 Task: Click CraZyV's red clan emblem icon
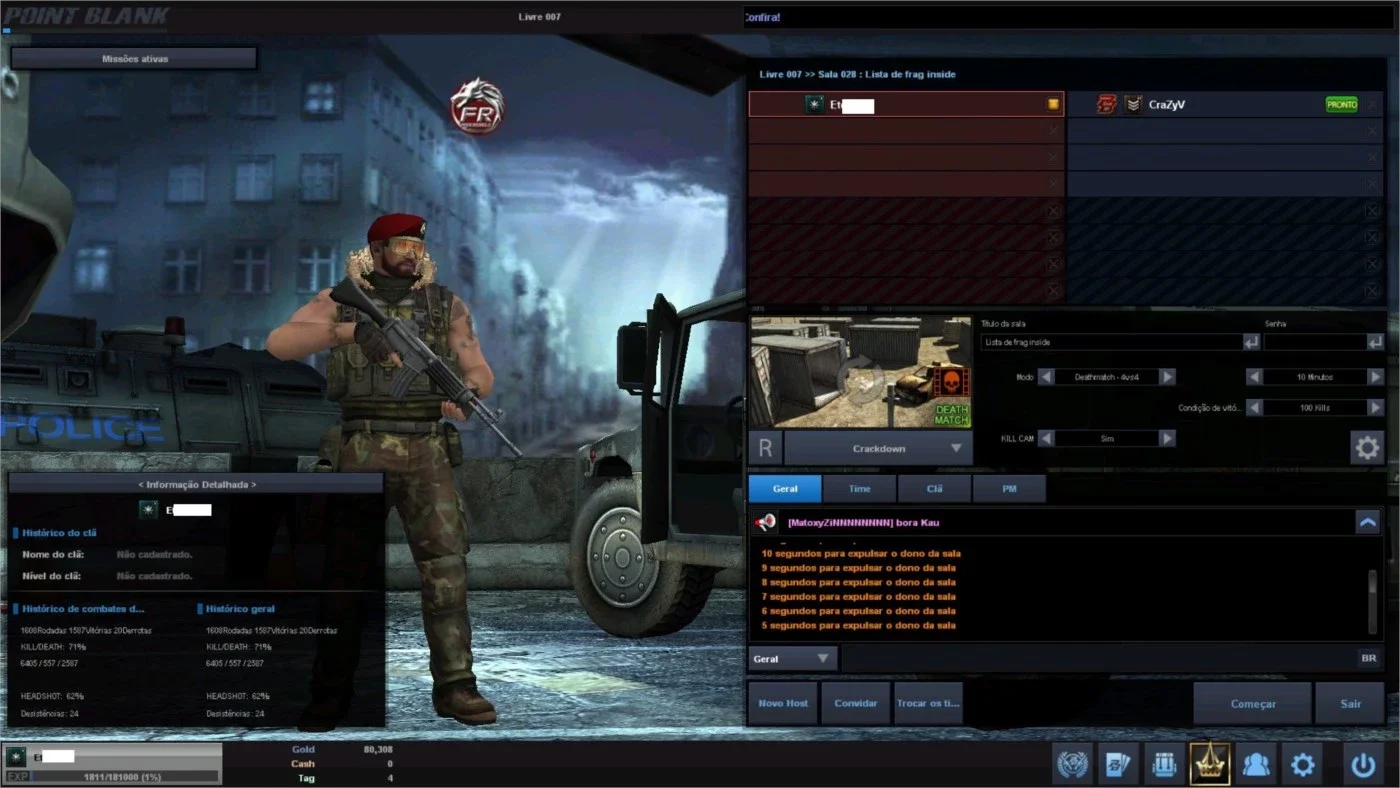1107,104
